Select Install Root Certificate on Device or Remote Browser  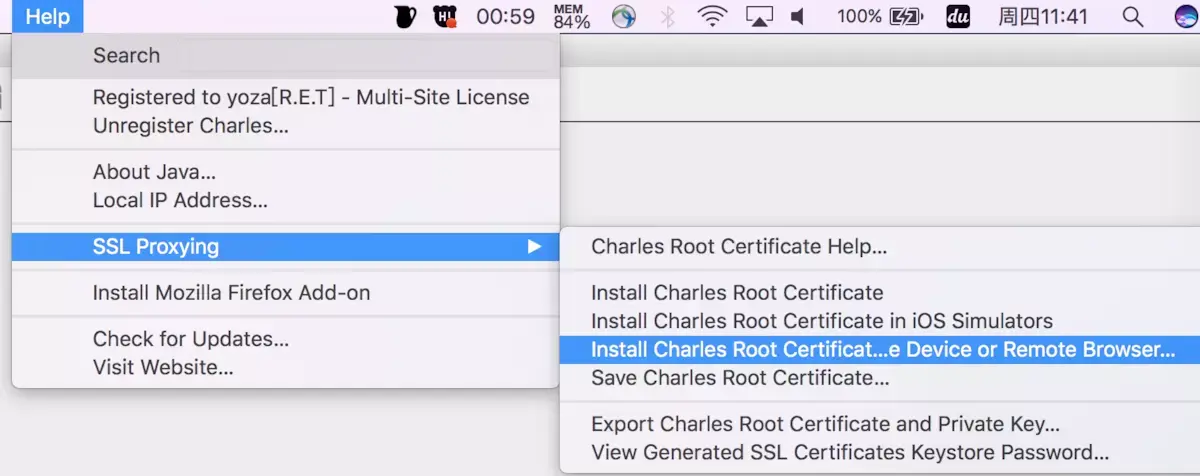tap(880, 350)
